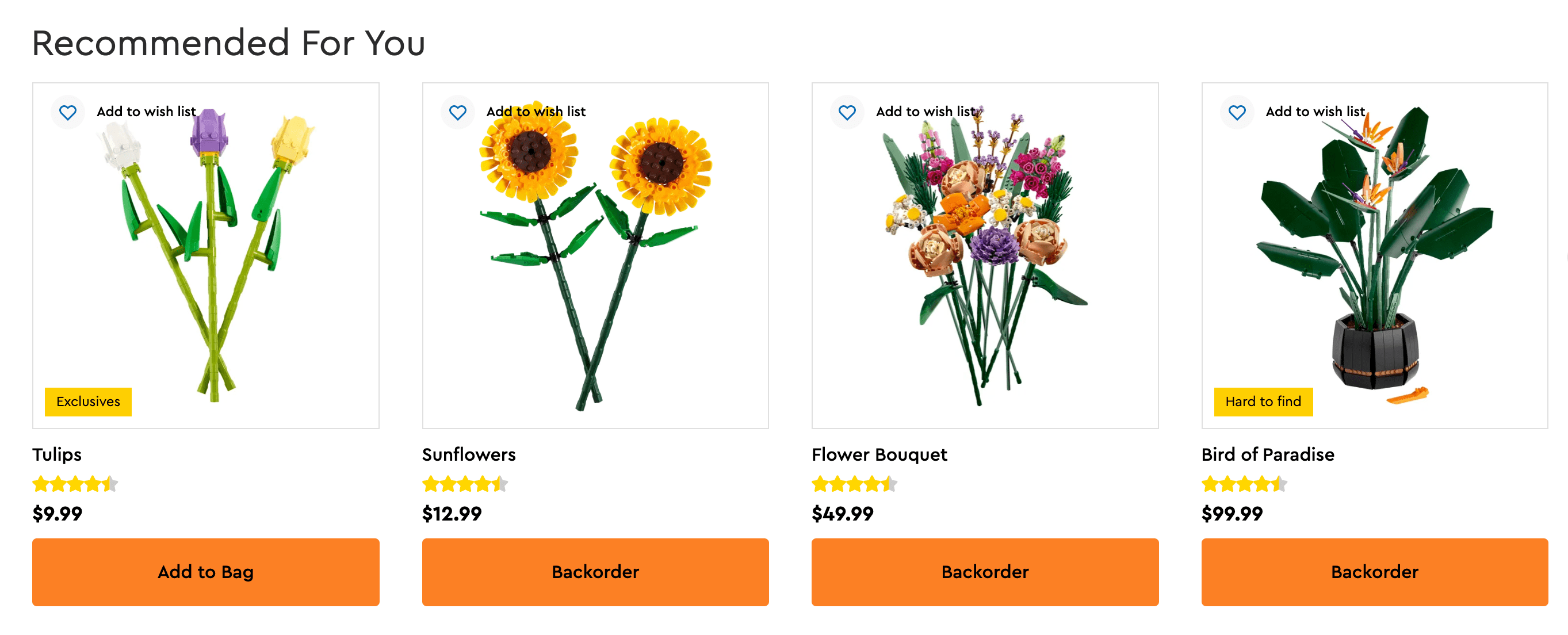This screenshot has height=635, width=1568.
Task: Backorder the Flower Bouquet set
Action: (985, 572)
